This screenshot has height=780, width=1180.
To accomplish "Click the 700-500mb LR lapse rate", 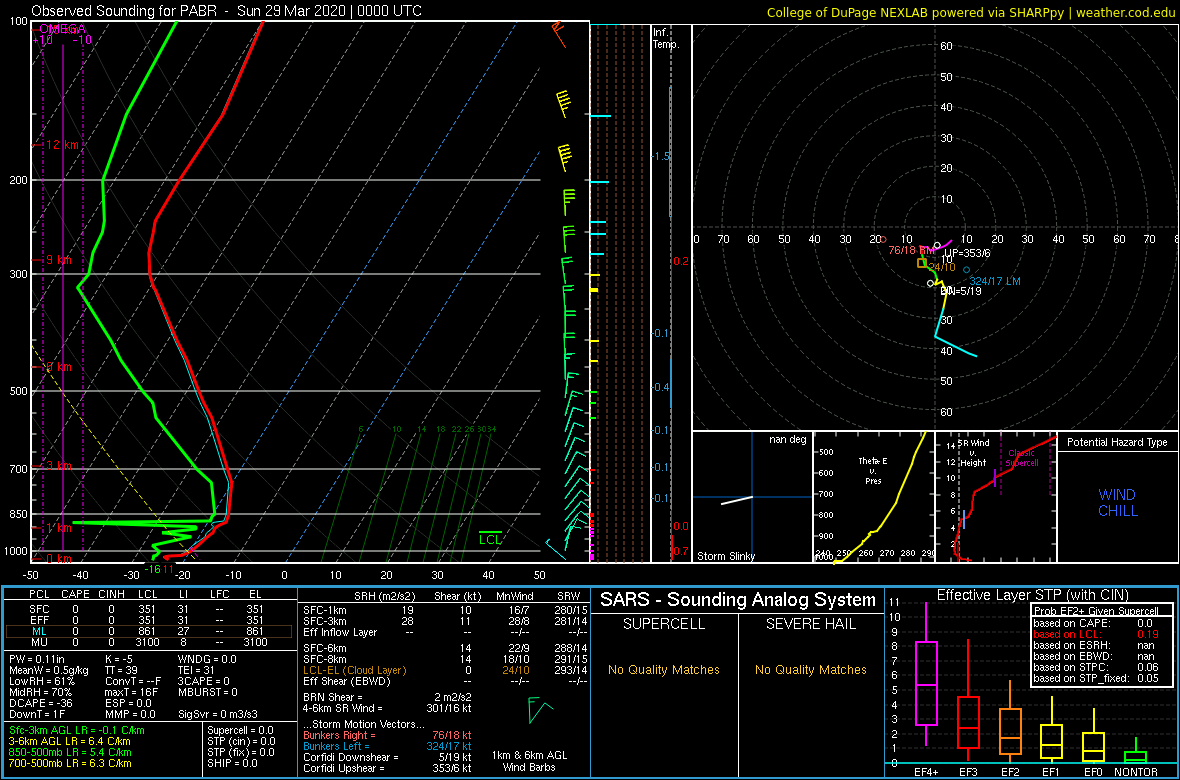I will pyautogui.click(x=72, y=762).
